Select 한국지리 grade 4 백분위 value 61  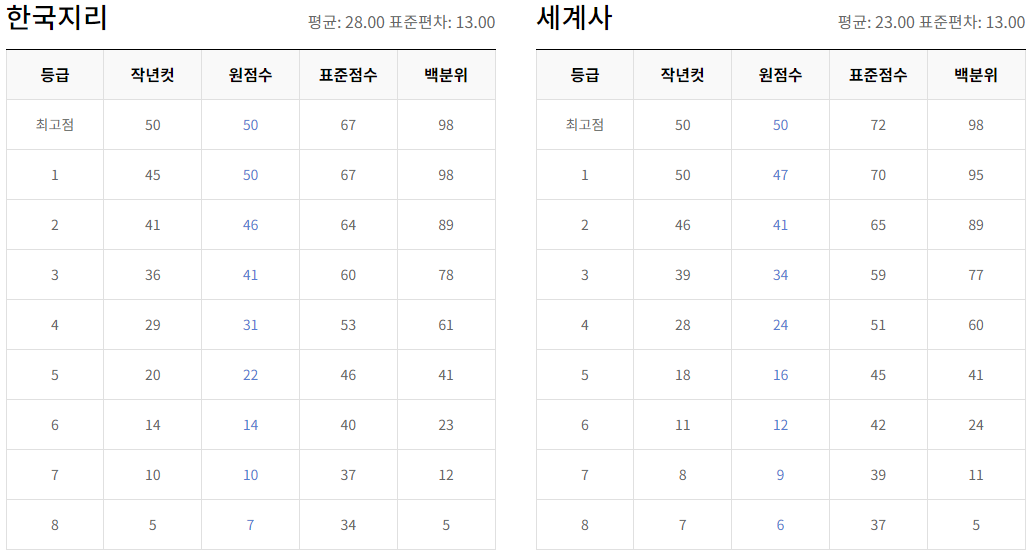[x=446, y=325]
